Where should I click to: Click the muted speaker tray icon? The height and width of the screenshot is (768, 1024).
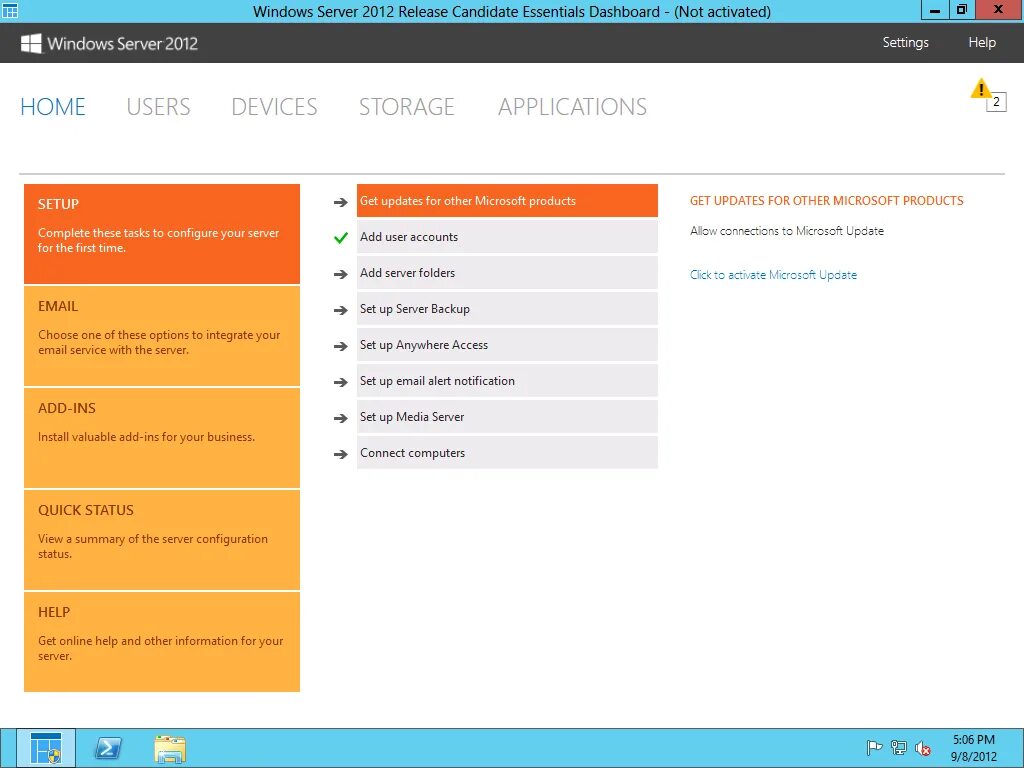point(923,748)
